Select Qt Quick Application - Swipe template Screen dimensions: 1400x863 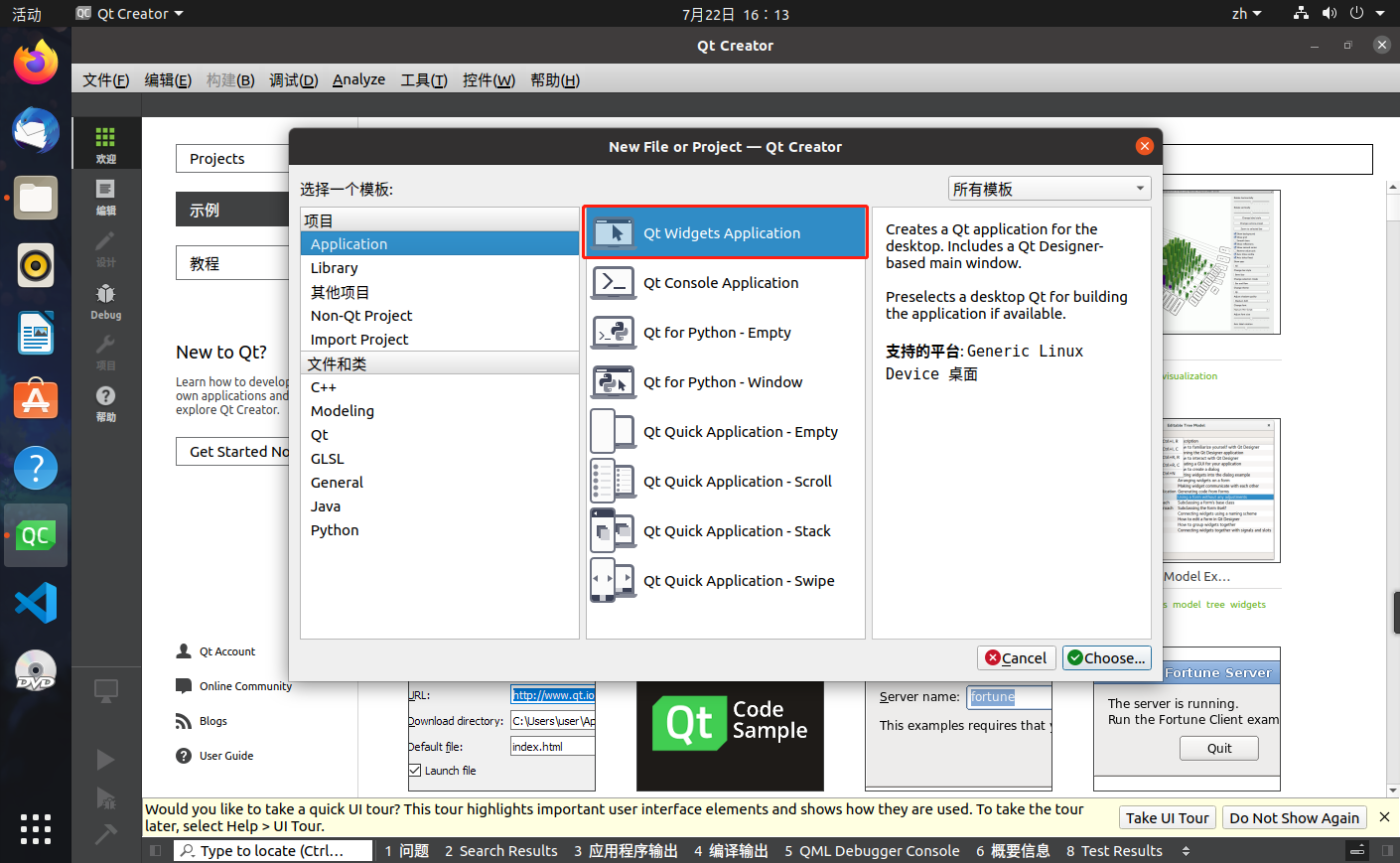tap(726, 580)
